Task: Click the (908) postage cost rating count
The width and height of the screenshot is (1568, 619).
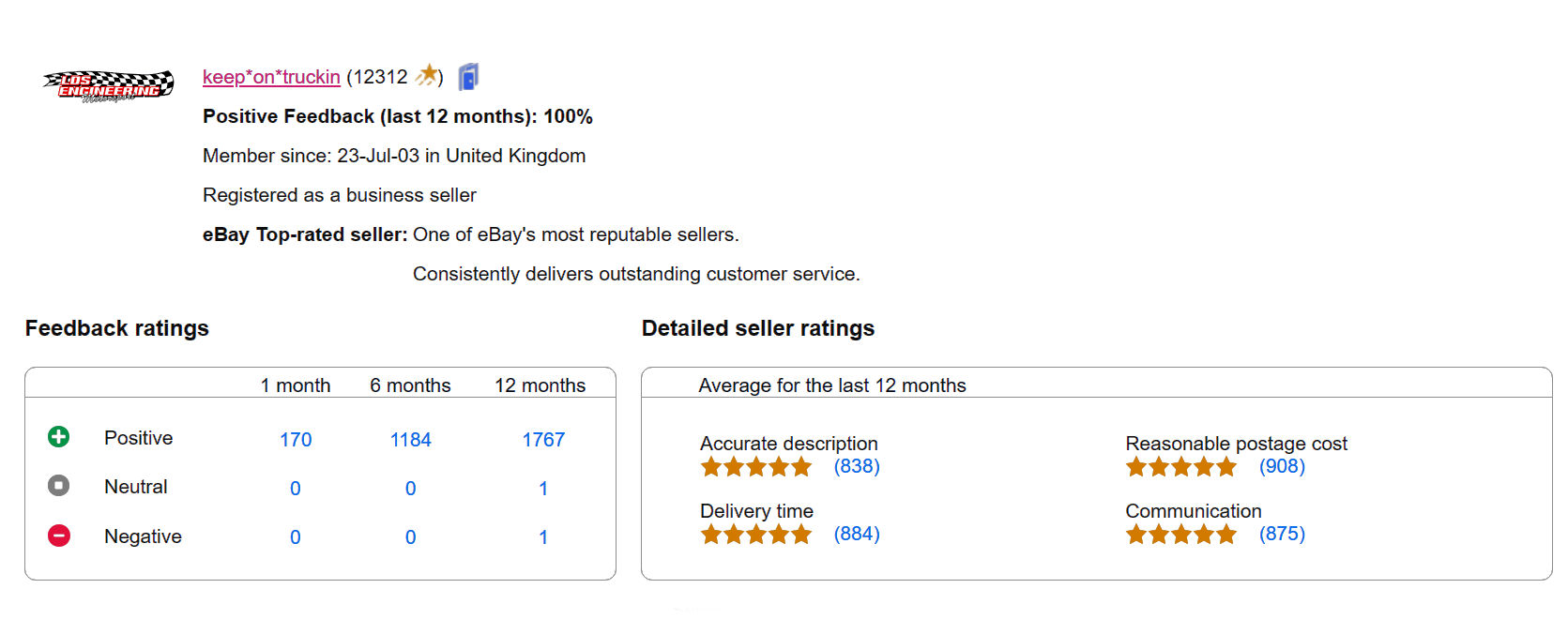Action: coord(1282,466)
